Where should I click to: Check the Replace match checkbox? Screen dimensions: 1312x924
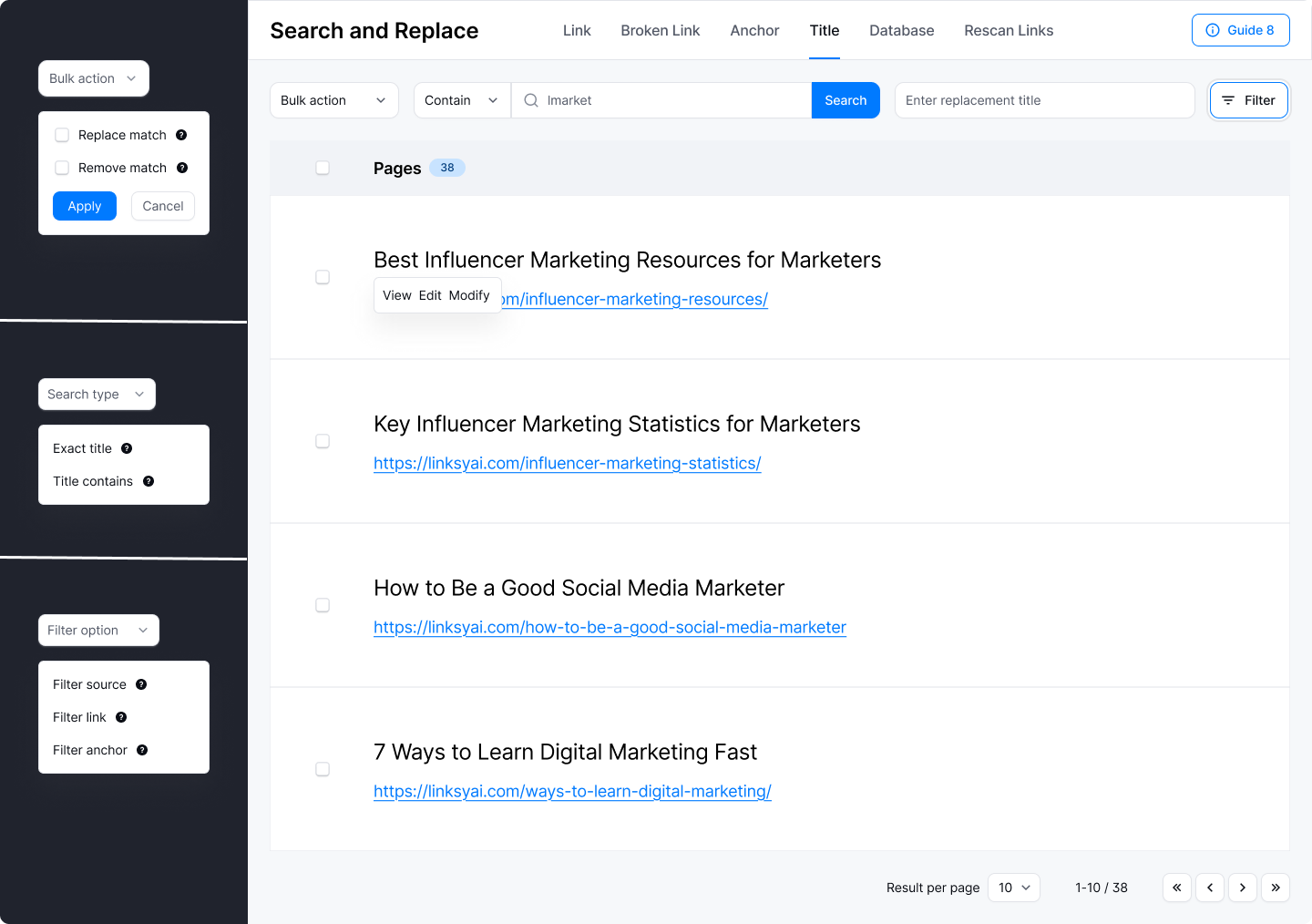62,135
